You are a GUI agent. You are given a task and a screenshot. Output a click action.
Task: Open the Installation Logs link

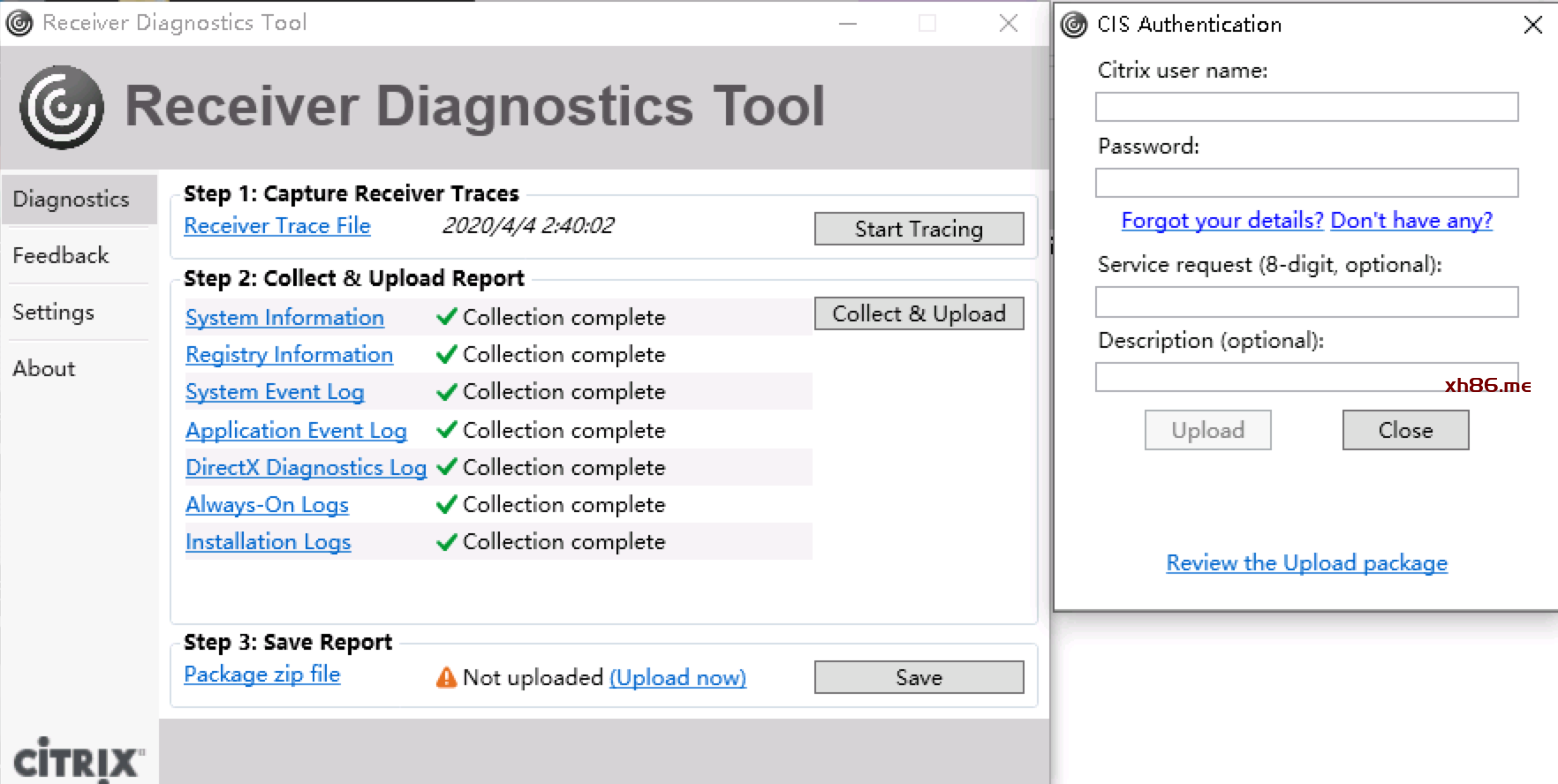point(268,542)
